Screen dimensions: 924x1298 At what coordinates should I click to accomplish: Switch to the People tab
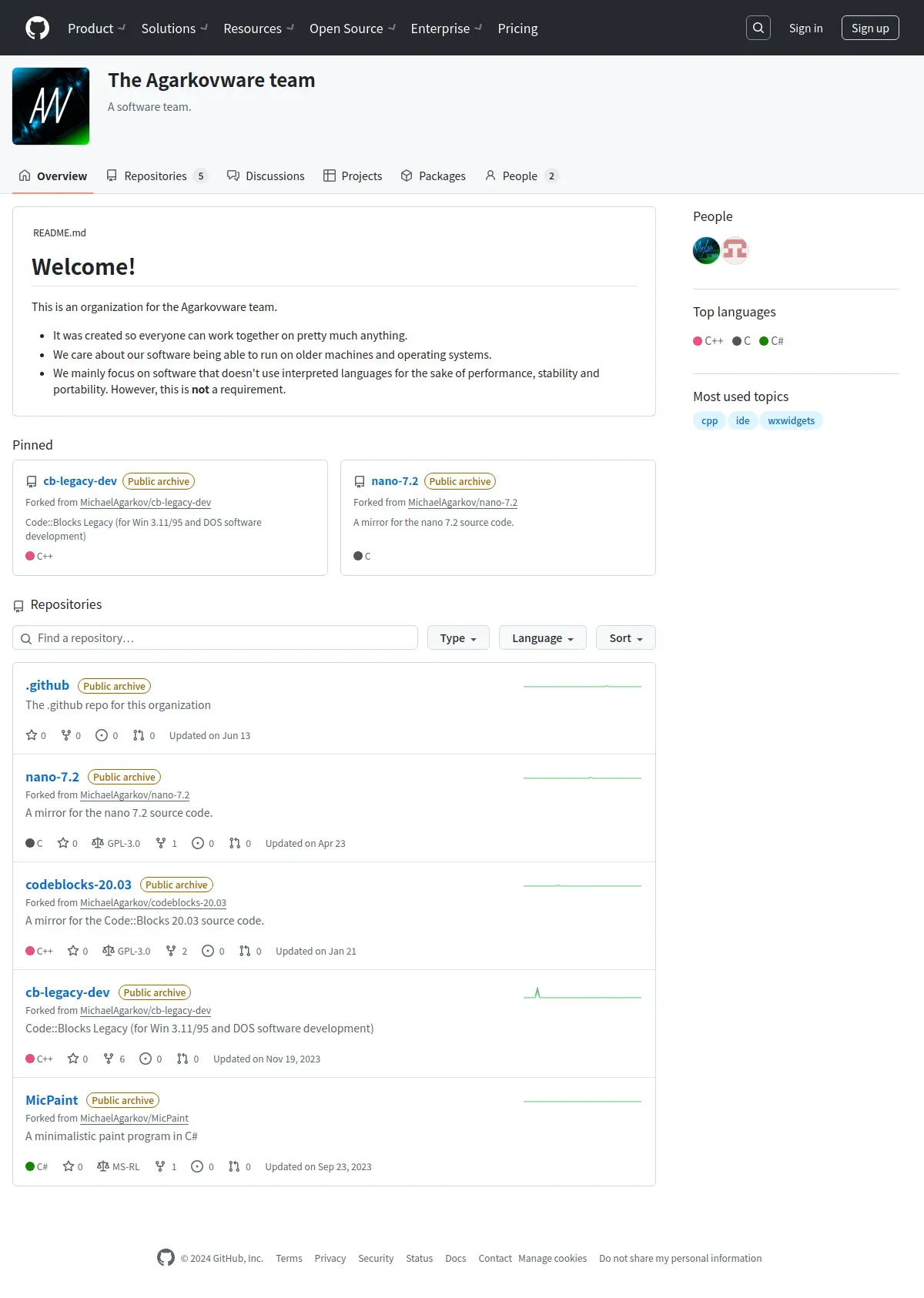521,176
